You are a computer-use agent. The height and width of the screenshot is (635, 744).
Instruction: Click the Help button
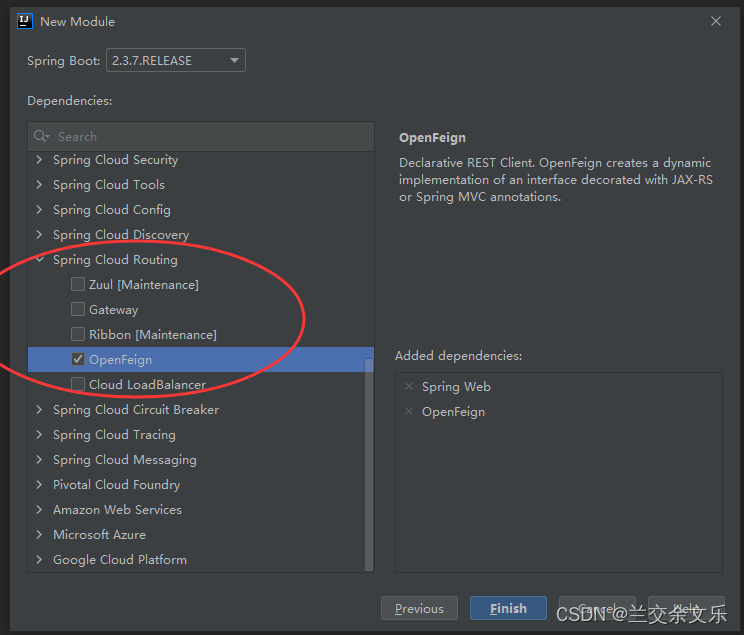[x=686, y=608]
